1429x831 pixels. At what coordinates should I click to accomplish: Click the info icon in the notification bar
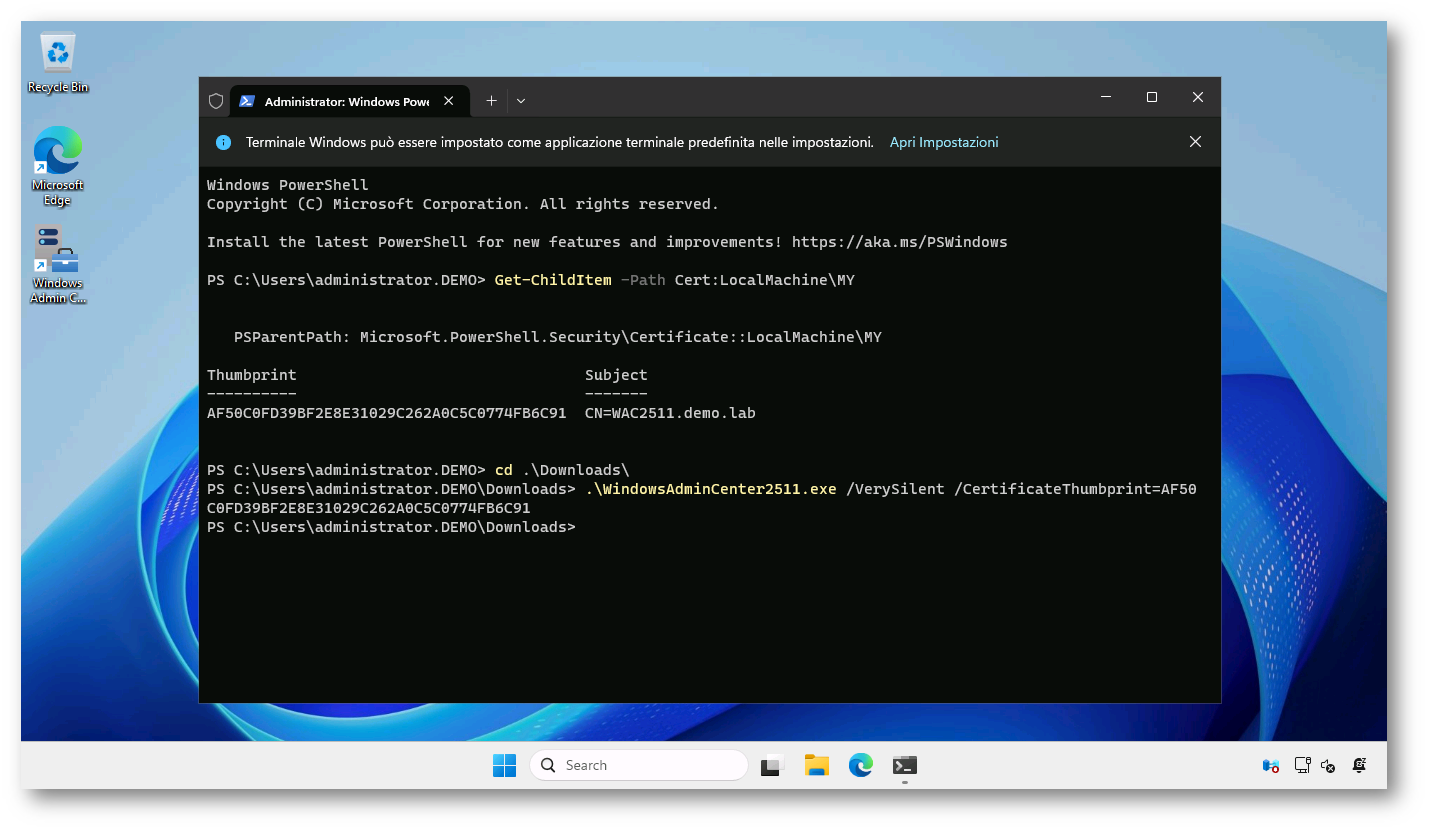pyautogui.click(x=224, y=143)
